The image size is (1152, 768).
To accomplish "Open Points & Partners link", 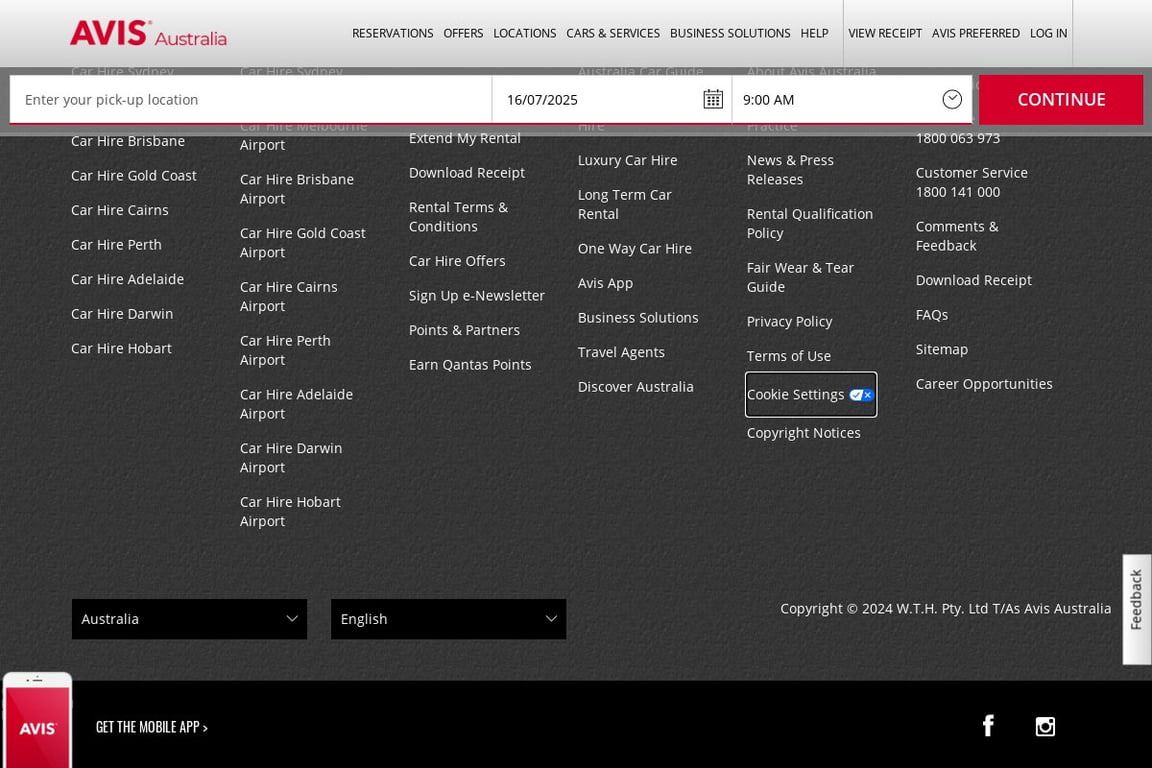I will tap(464, 330).
